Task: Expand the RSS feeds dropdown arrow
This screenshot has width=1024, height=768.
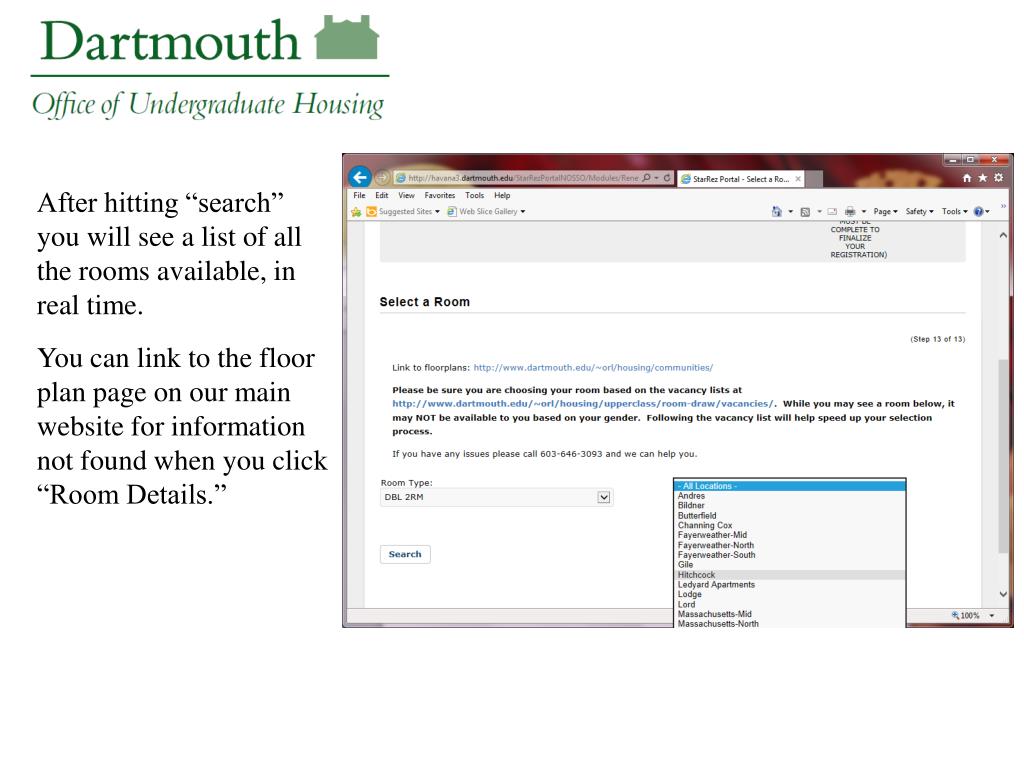Action: 819,212
